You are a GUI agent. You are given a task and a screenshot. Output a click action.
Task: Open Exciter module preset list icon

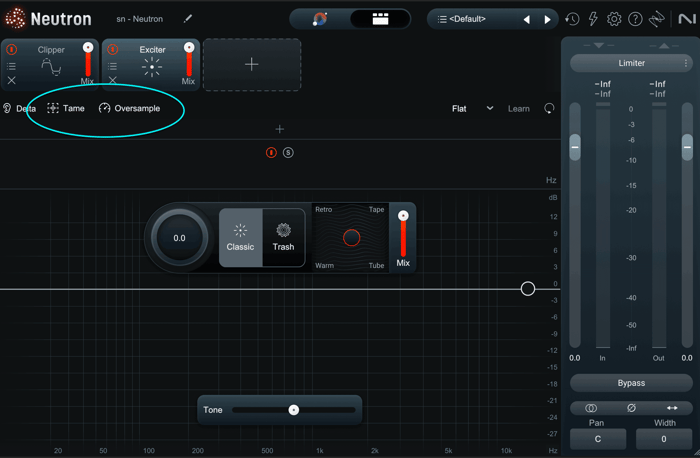point(112,66)
